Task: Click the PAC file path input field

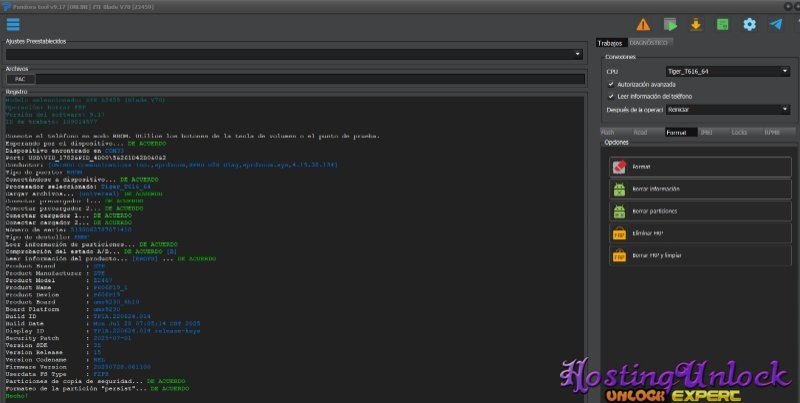Action: [310, 78]
